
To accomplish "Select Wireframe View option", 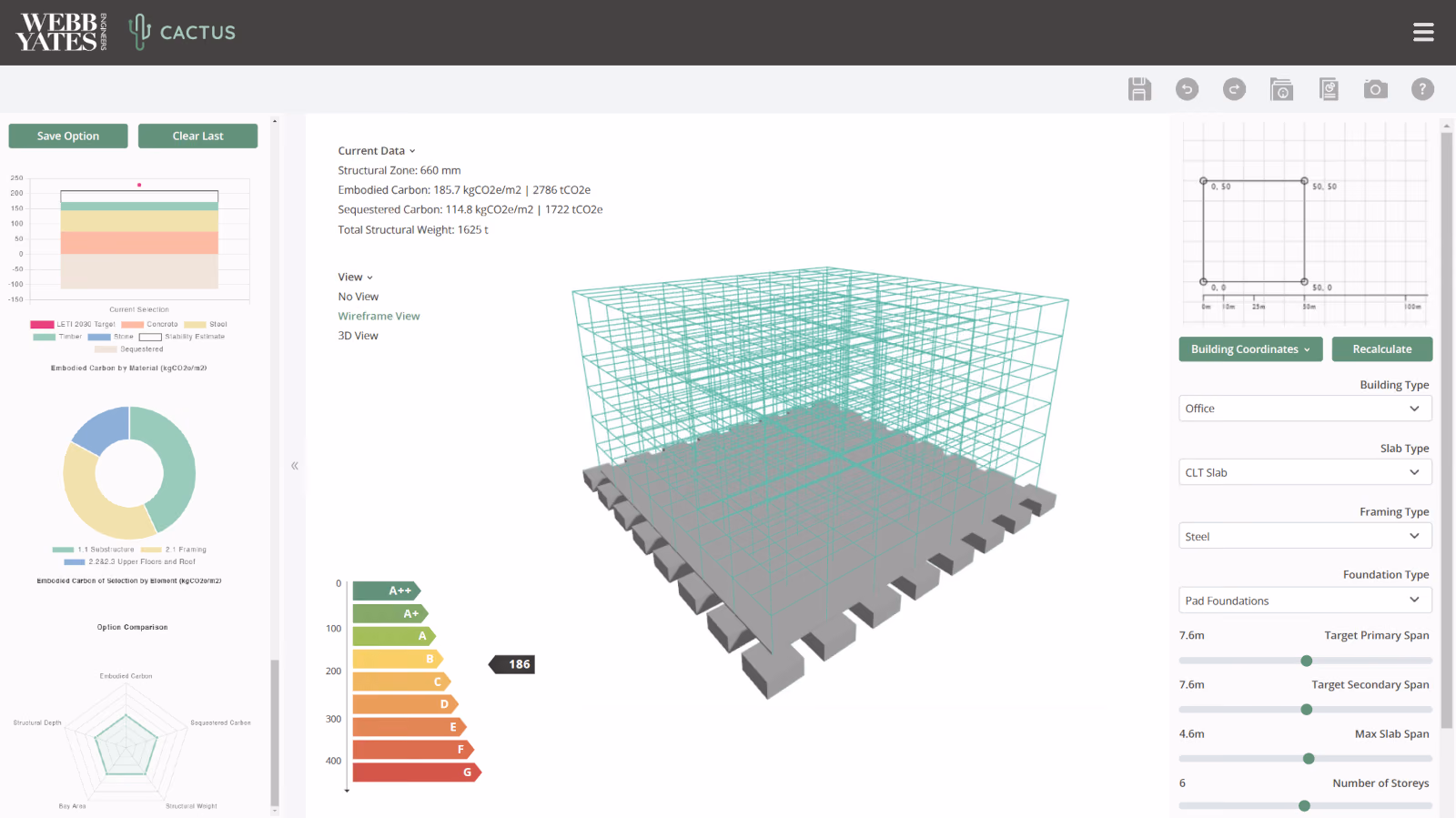I will click(x=379, y=316).
